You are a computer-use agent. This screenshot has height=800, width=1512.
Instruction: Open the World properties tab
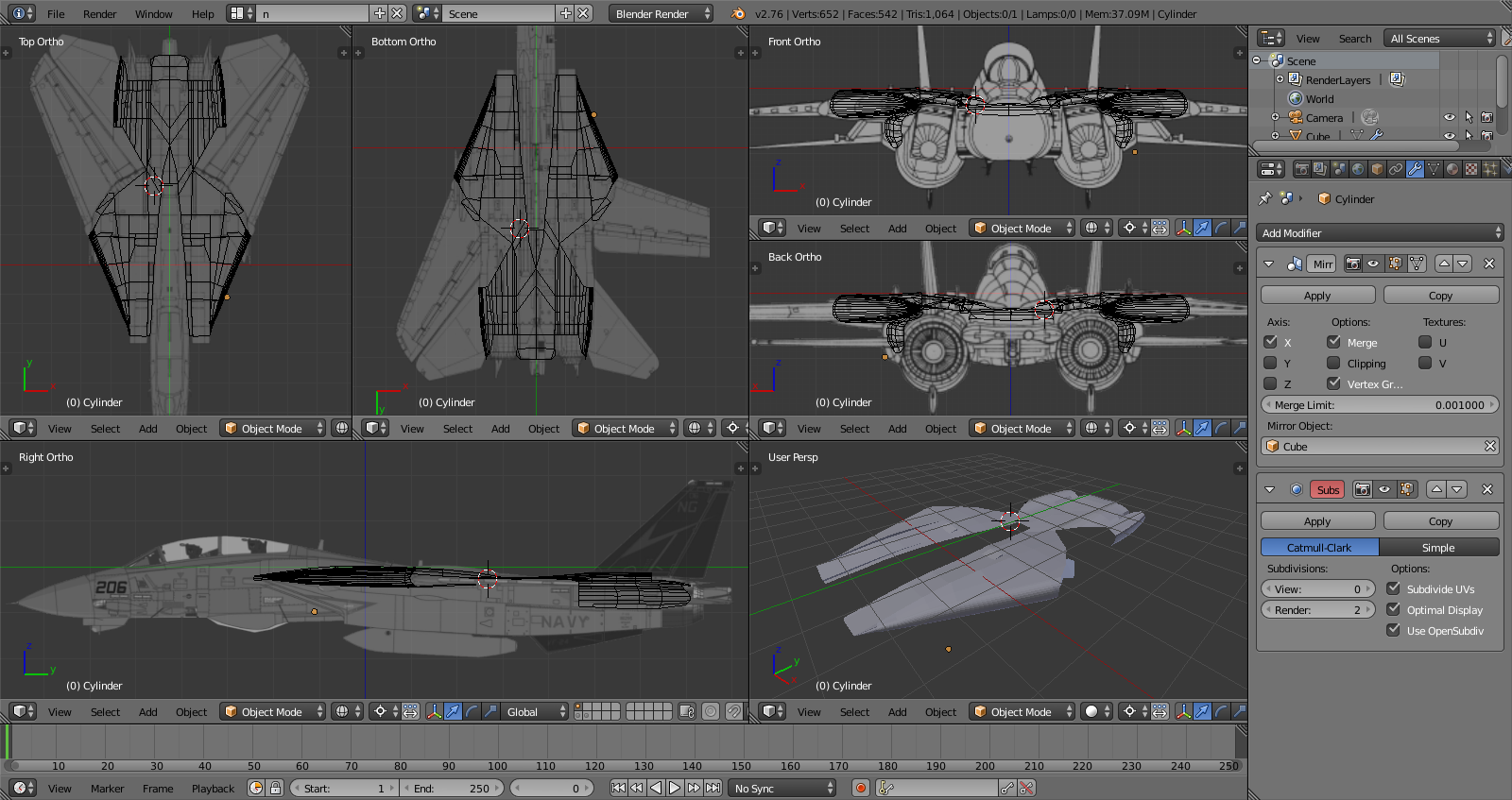point(1358,169)
